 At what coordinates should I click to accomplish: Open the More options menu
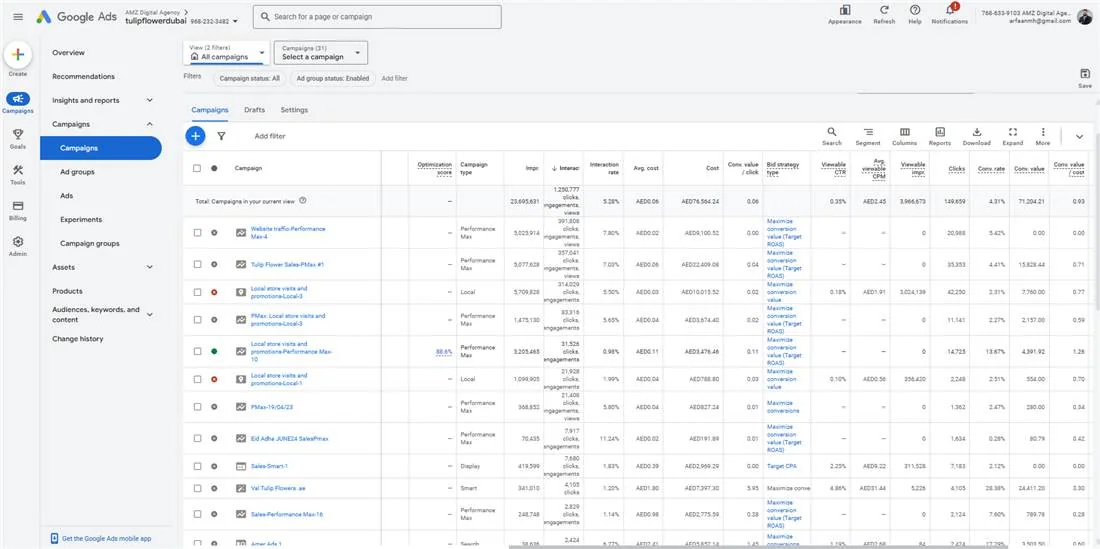pos(1043,132)
